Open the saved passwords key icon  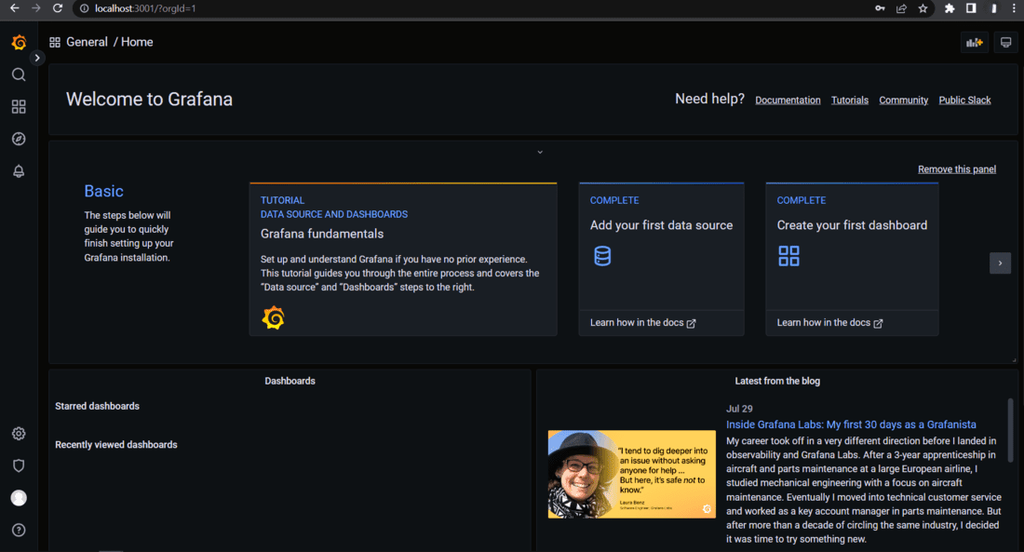click(x=880, y=8)
